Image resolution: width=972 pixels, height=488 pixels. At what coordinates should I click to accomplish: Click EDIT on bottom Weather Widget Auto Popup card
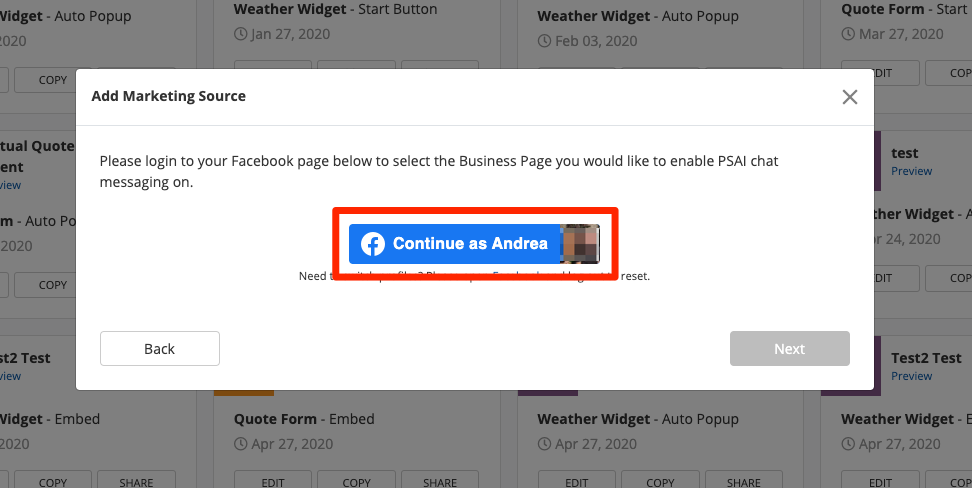[x=577, y=482]
